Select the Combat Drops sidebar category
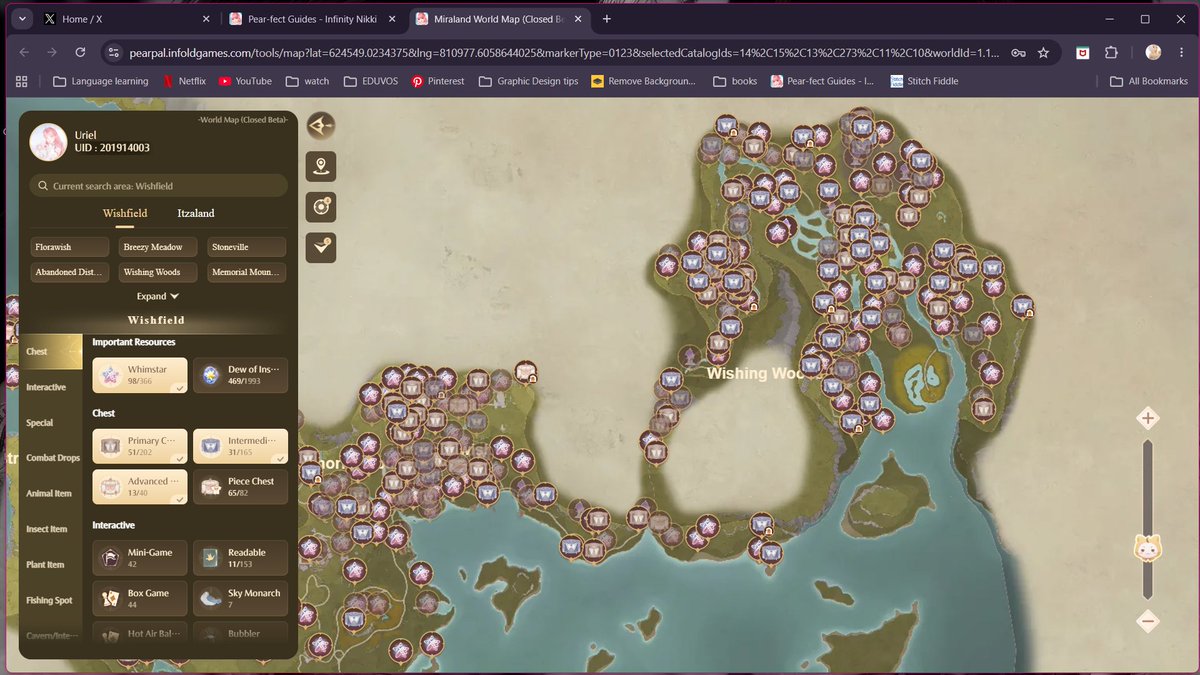 pos(51,458)
